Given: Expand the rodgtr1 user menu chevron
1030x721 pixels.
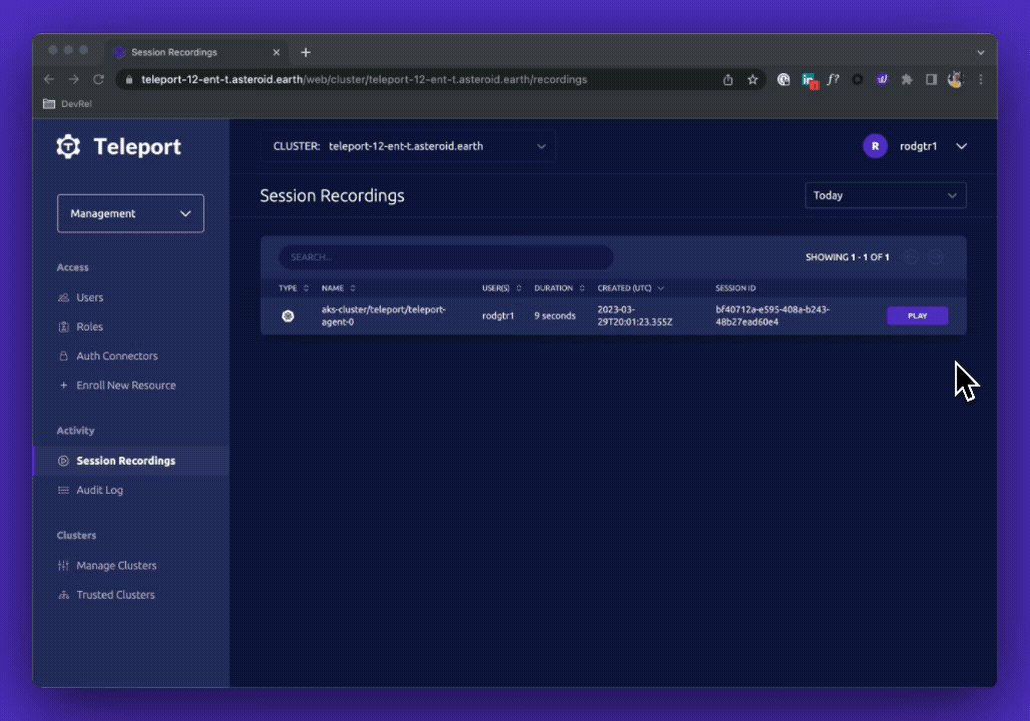Looking at the screenshot, I should coord(961,146).
